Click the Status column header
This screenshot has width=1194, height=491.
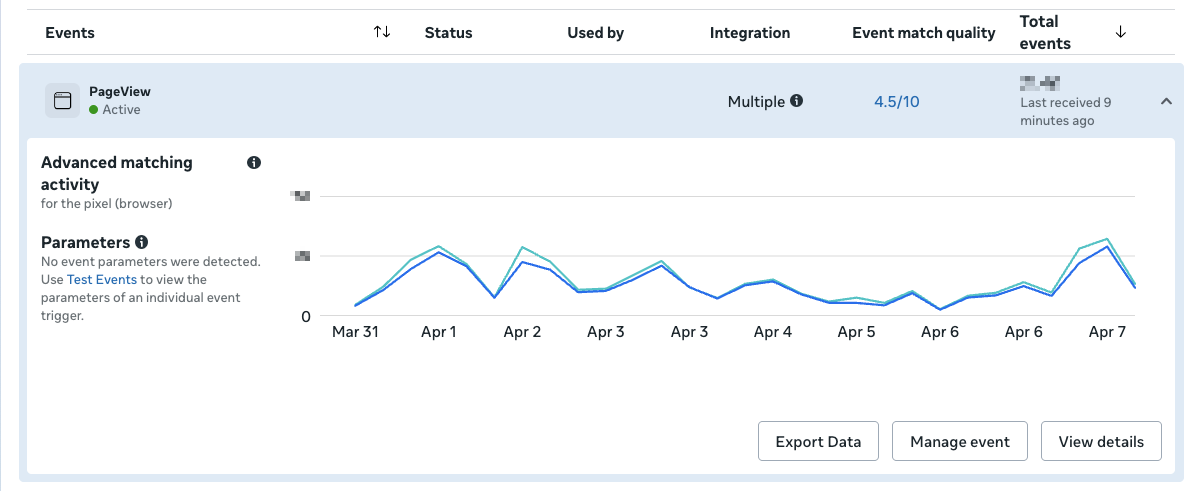pos(448,33)
